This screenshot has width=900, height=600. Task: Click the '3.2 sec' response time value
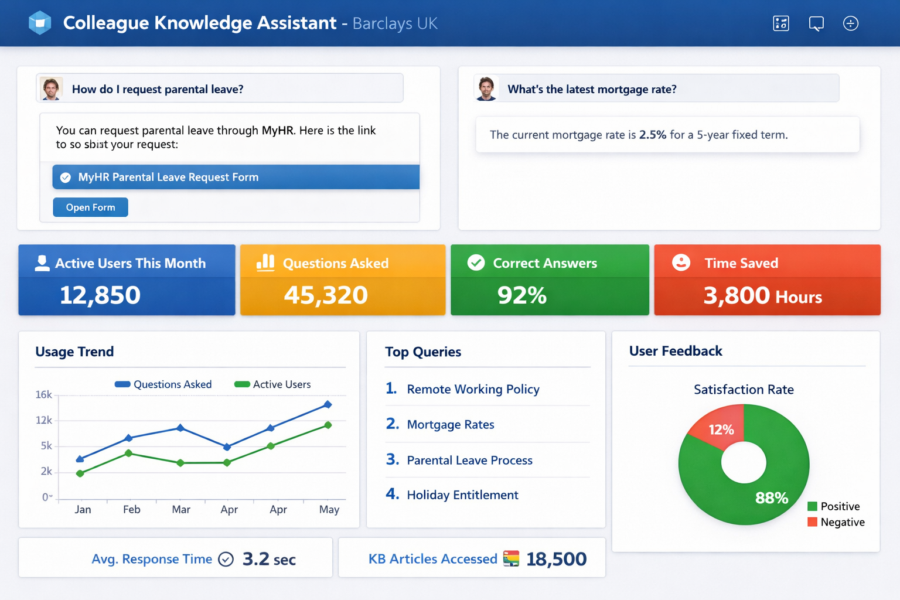tap(269, 559)
